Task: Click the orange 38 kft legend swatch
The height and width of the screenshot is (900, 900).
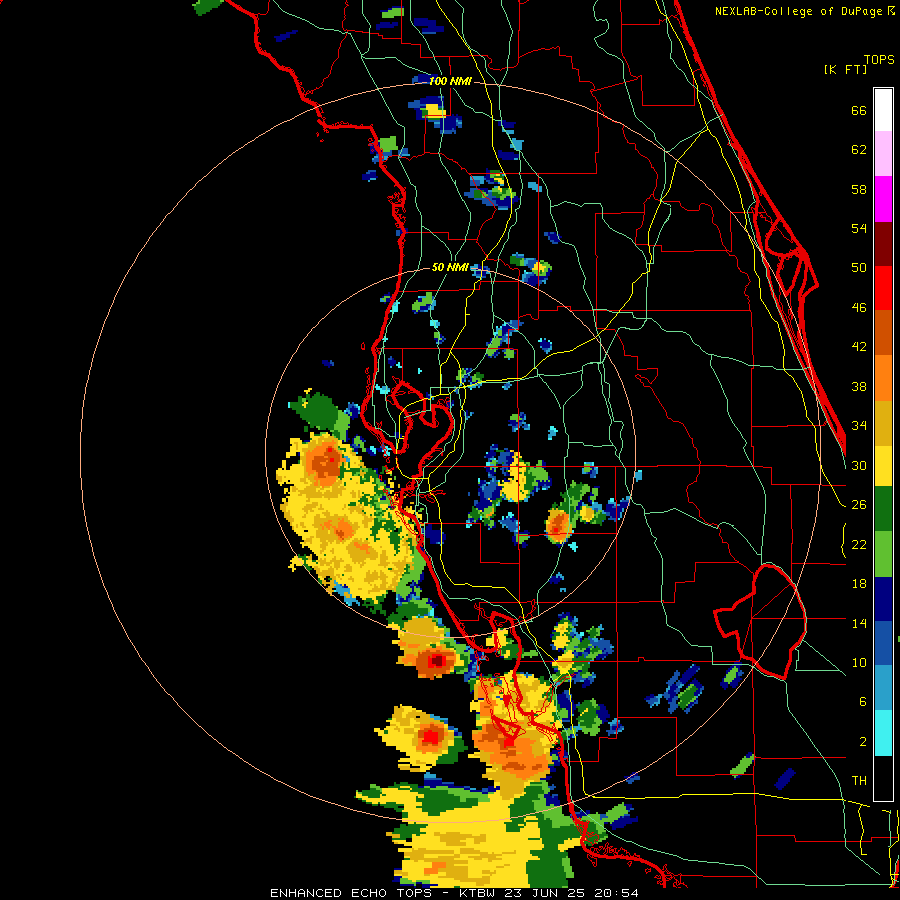Action: 883,377
